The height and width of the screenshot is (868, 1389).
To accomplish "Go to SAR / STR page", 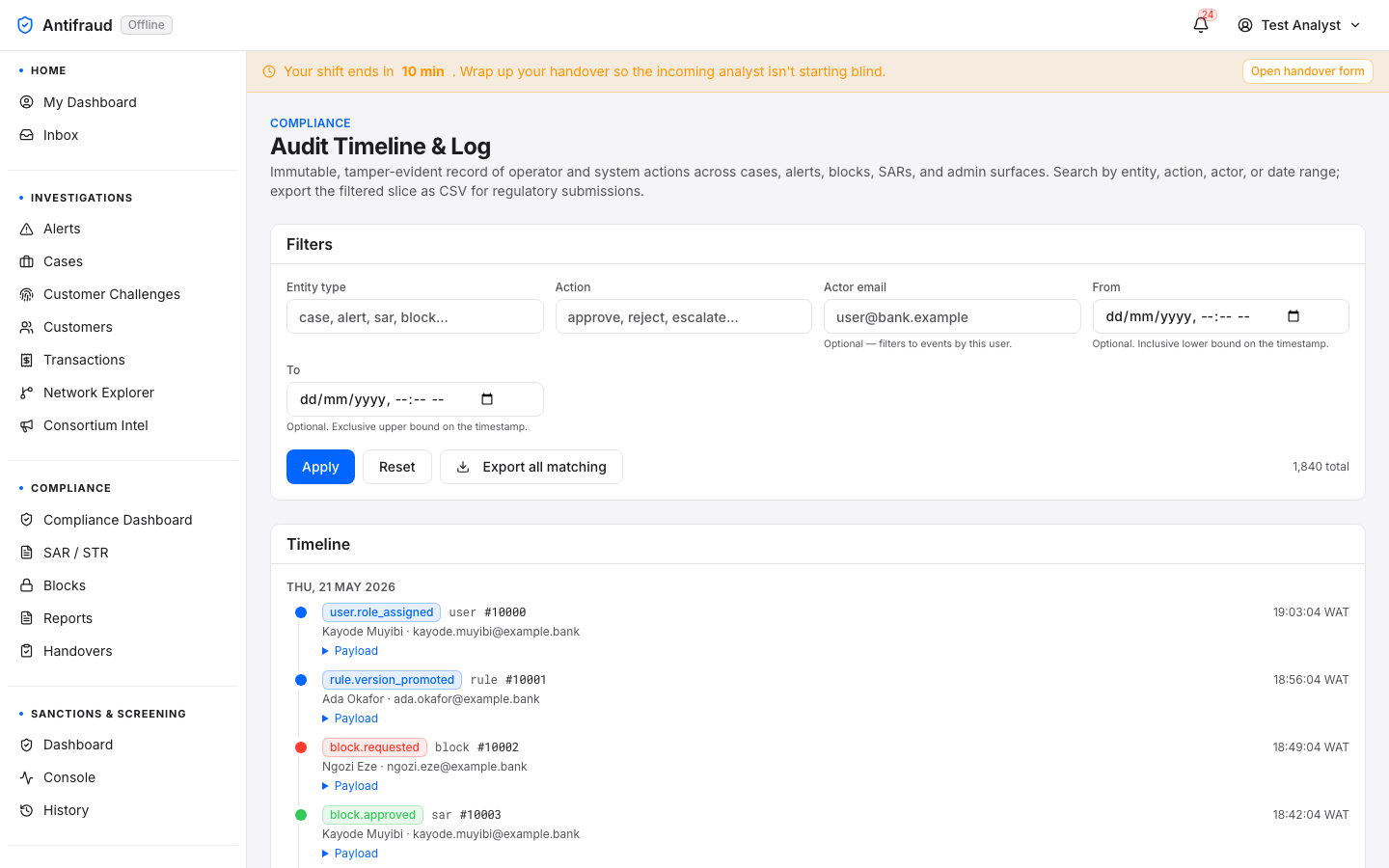I will click(123, 553).
